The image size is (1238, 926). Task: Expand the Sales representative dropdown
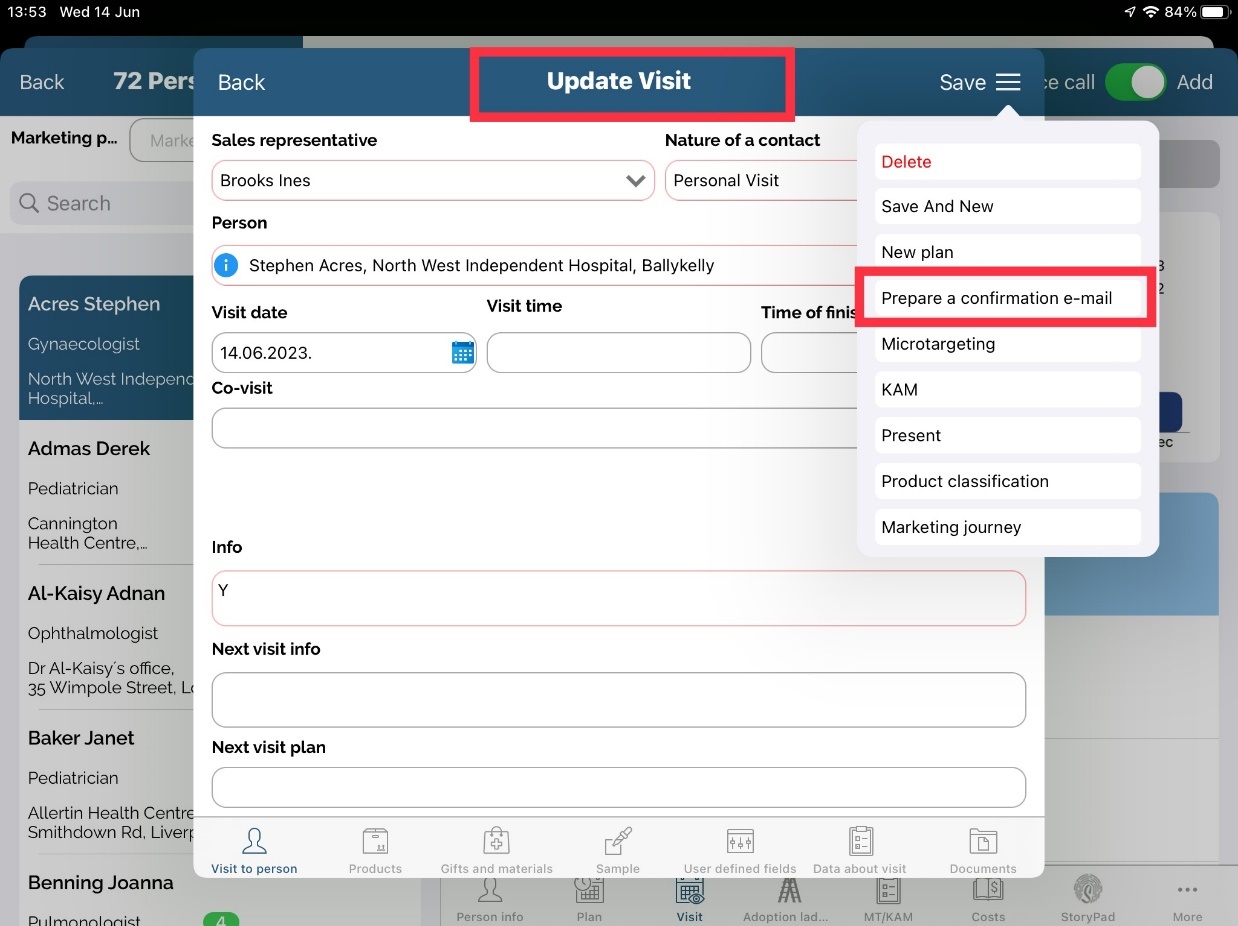pos(634,181)
